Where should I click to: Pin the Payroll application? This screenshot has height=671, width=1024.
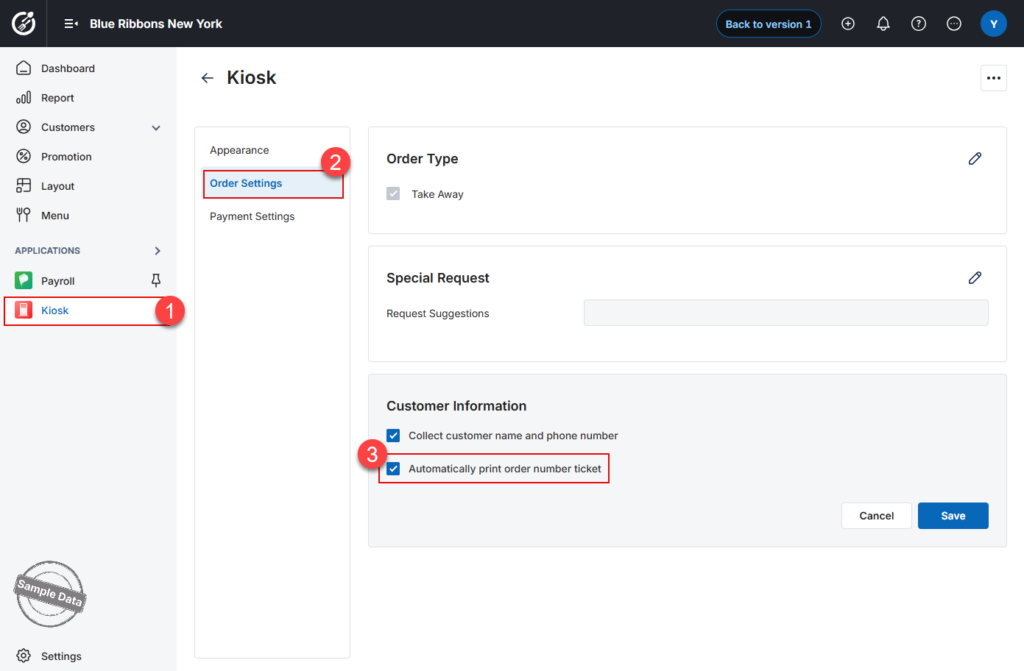tap(155, 280)
